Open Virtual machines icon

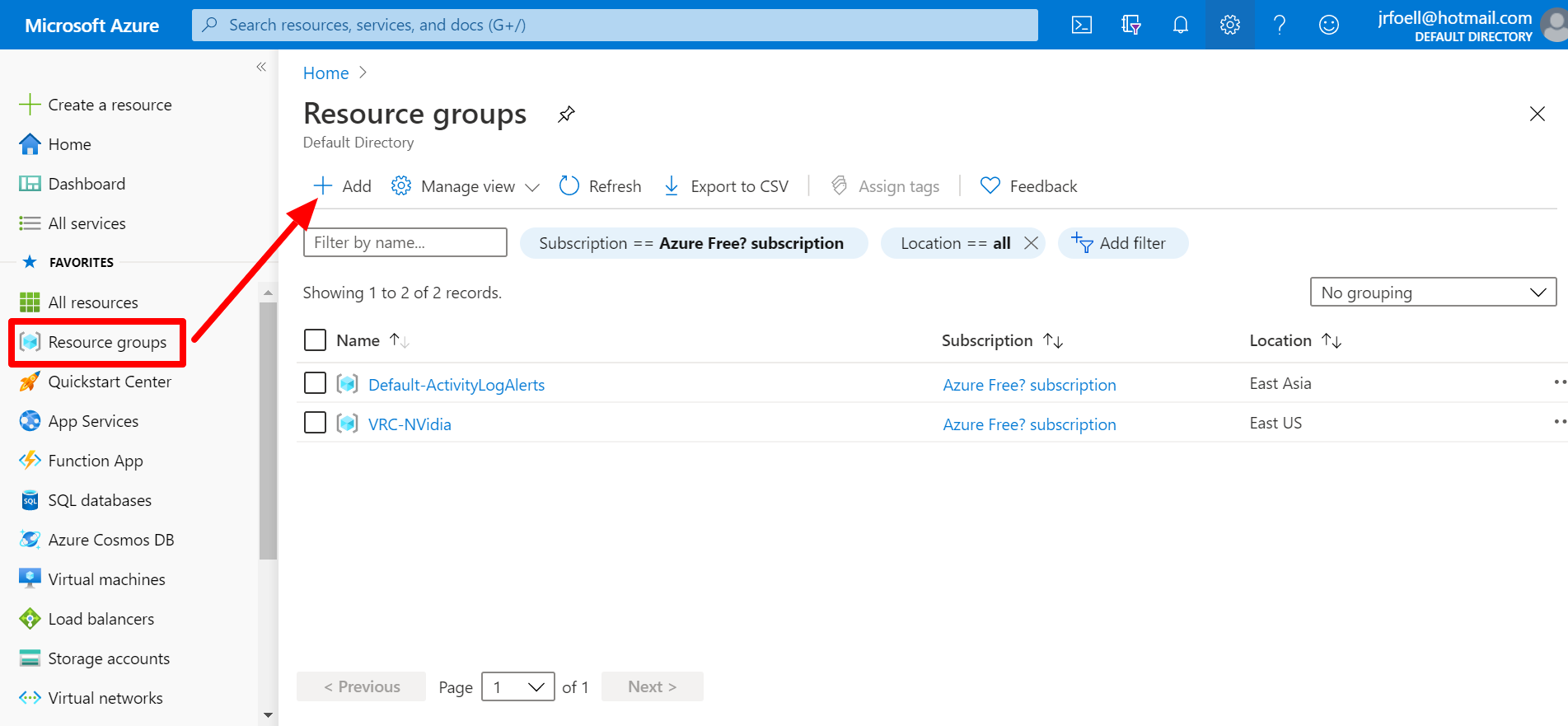(30, 579)
